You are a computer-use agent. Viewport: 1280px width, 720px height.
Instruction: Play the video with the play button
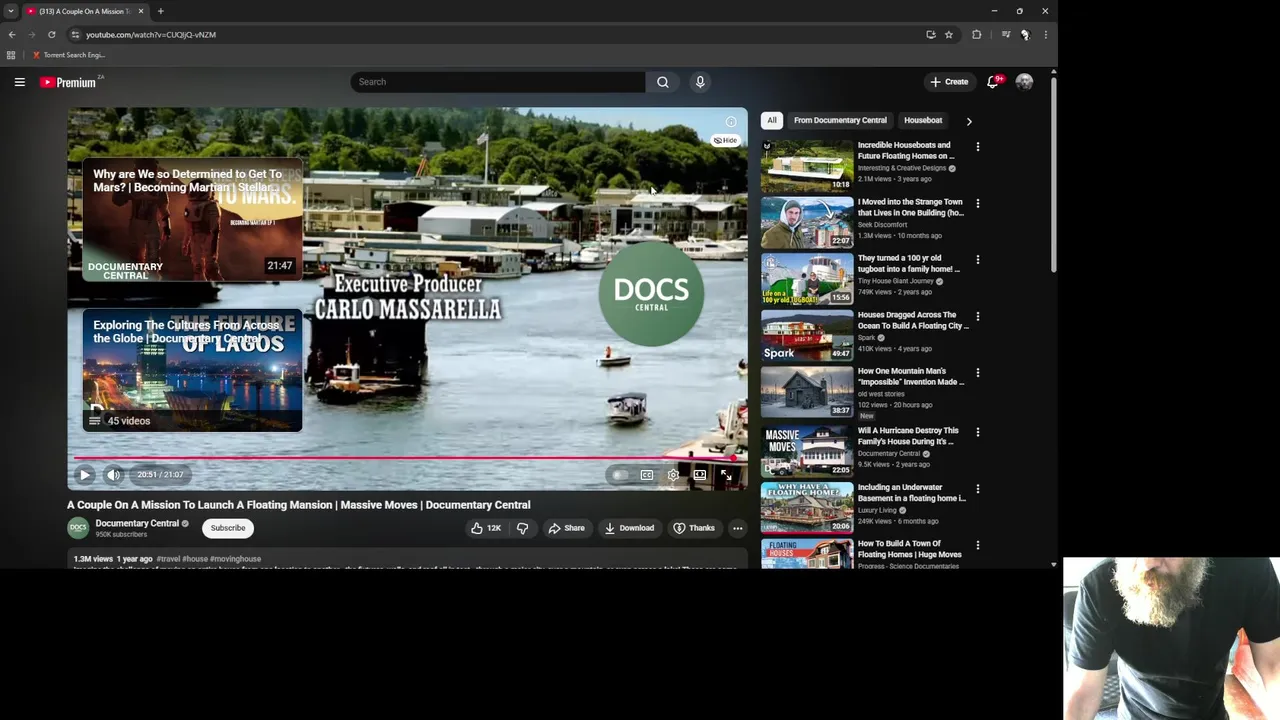pos(85,475)
